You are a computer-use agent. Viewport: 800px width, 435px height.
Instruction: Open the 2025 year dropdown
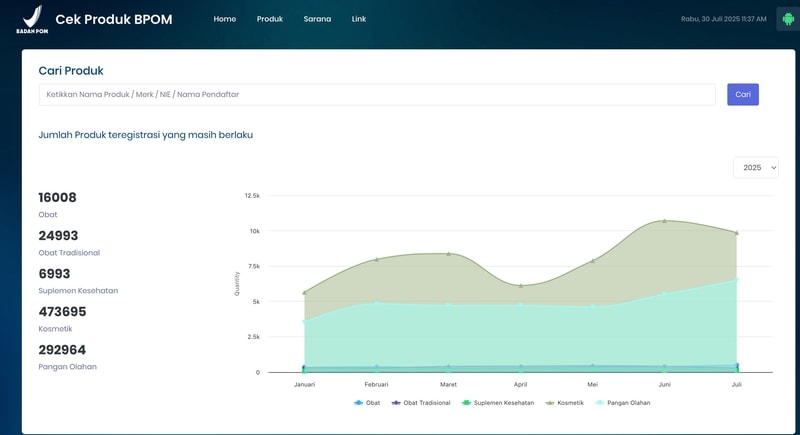pos(756,168)
